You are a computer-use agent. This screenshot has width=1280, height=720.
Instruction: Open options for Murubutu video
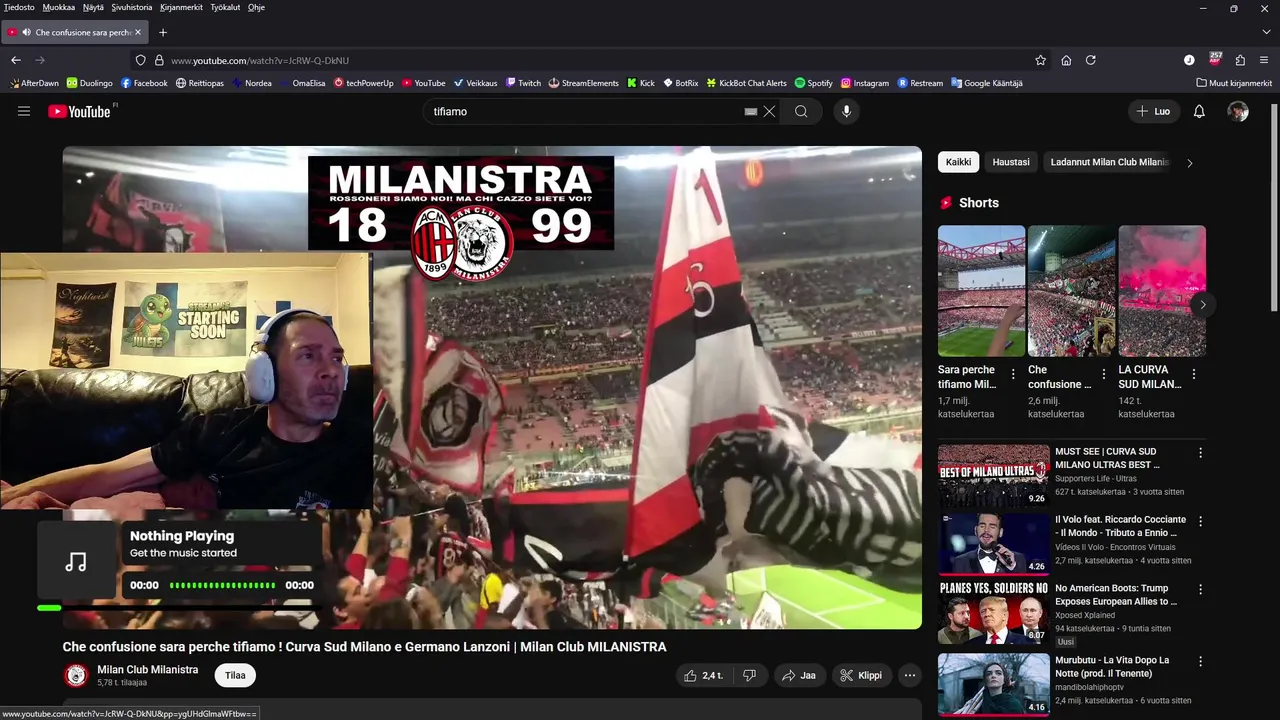[1200, 662]
